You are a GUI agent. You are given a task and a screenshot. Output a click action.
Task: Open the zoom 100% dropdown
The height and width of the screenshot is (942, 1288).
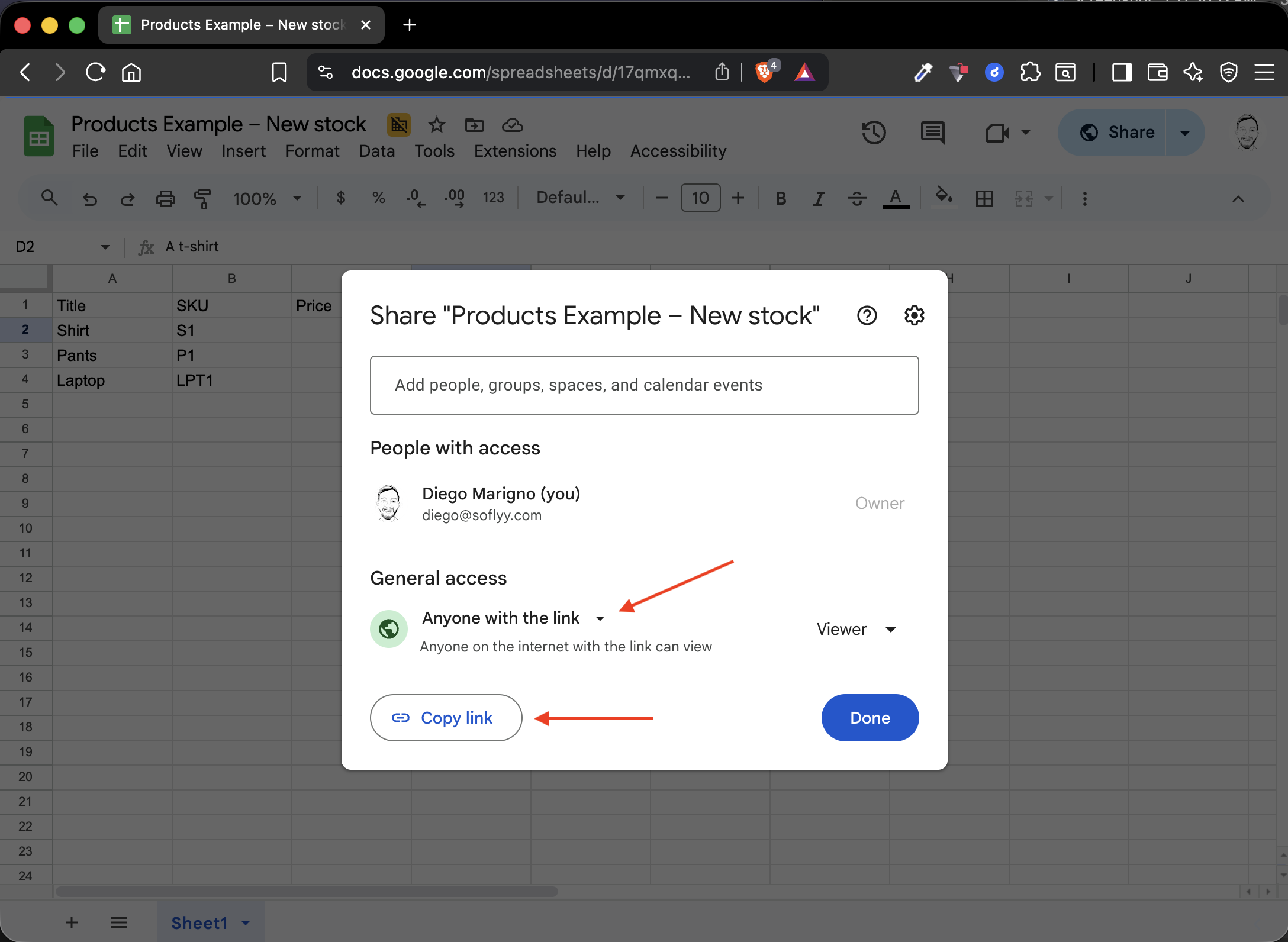pos(267,198)
